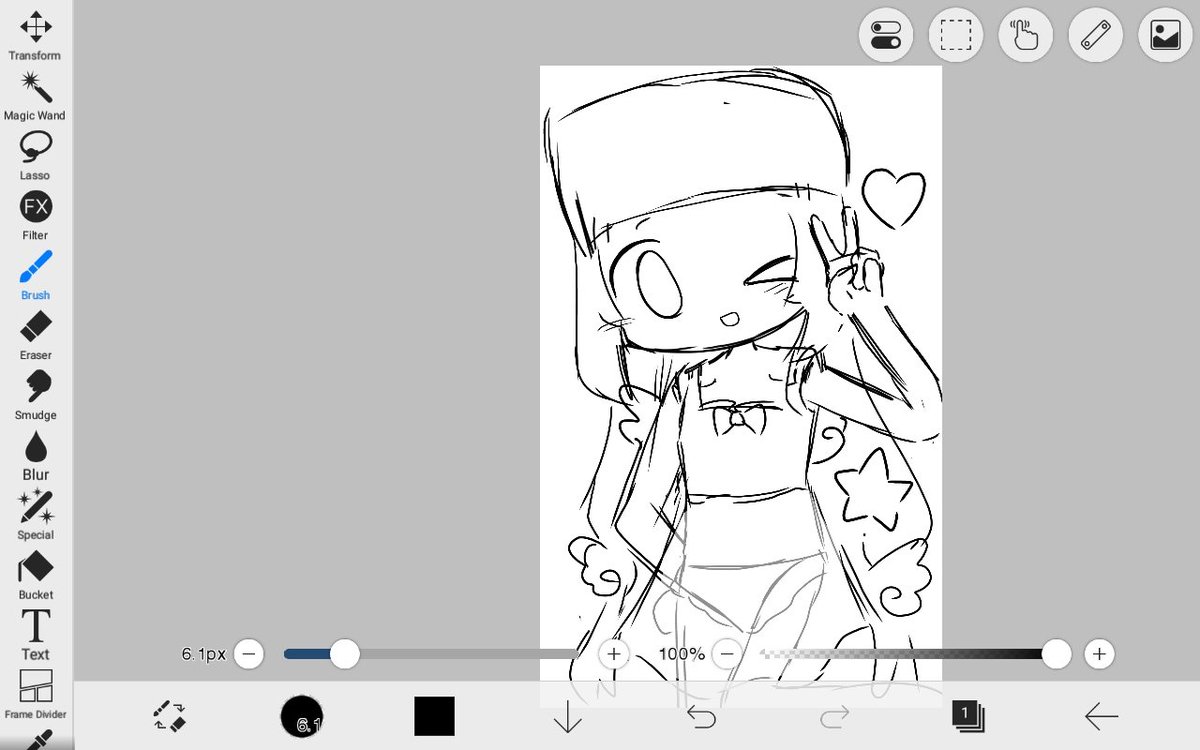
Task: Click the 100% opacity value
Action: 682,654
